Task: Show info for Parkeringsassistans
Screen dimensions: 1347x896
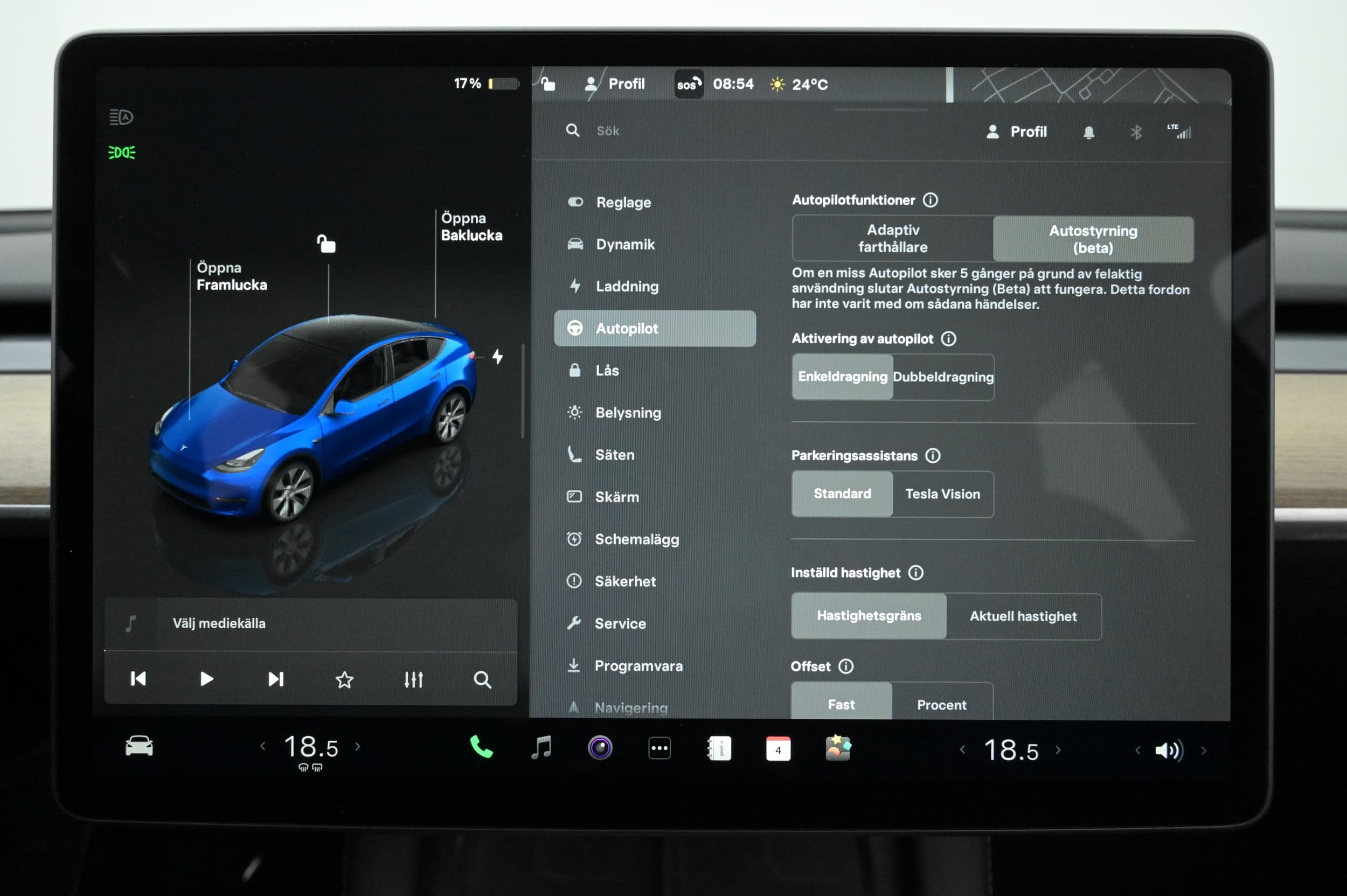Action: (933, 455)
